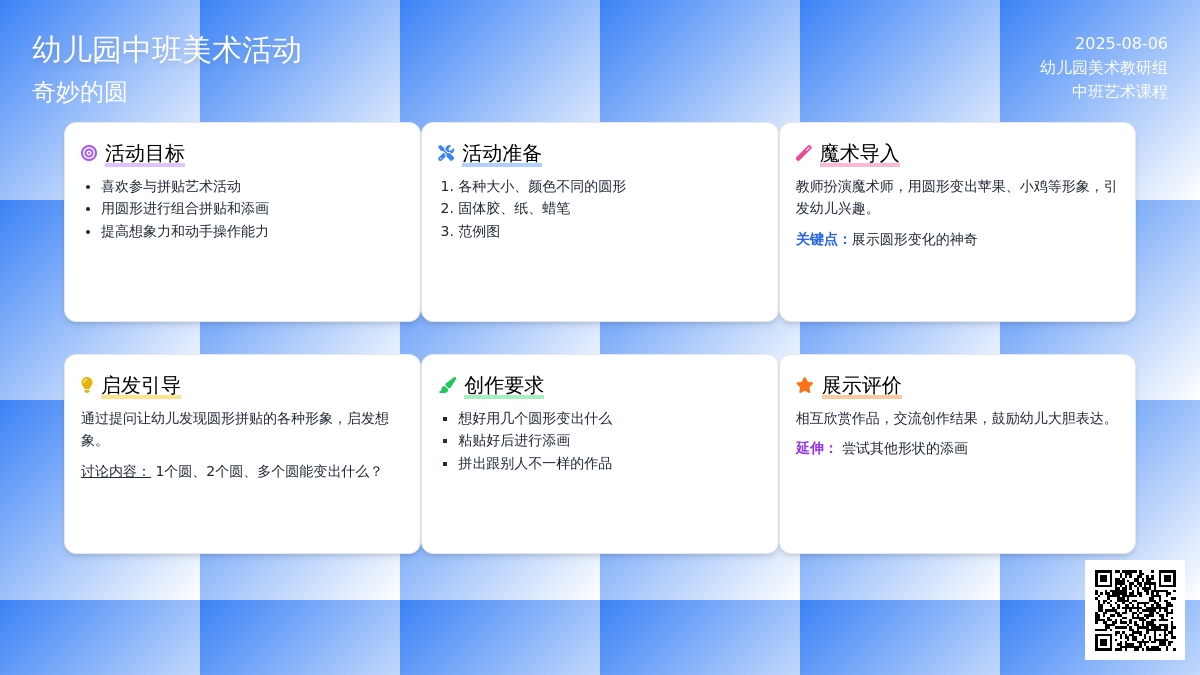
Task: Click the magic wand icon beside 魔术导入
Action: click(x=804, y=153)
